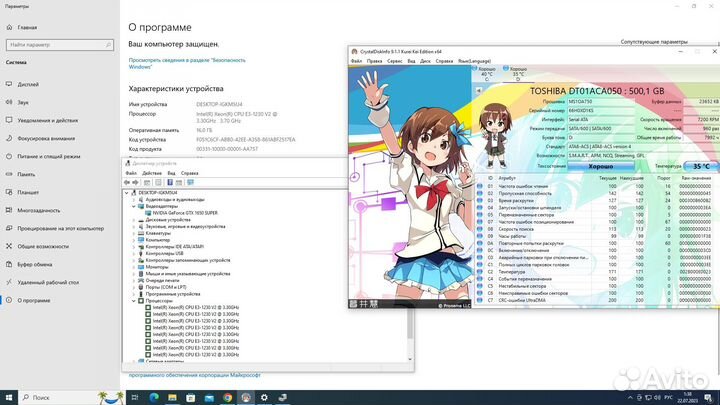This screenshot has width=720, height=405.
Task: Open Диск menu in CrystalDiskInfo
Action: (x=425, y=61)
